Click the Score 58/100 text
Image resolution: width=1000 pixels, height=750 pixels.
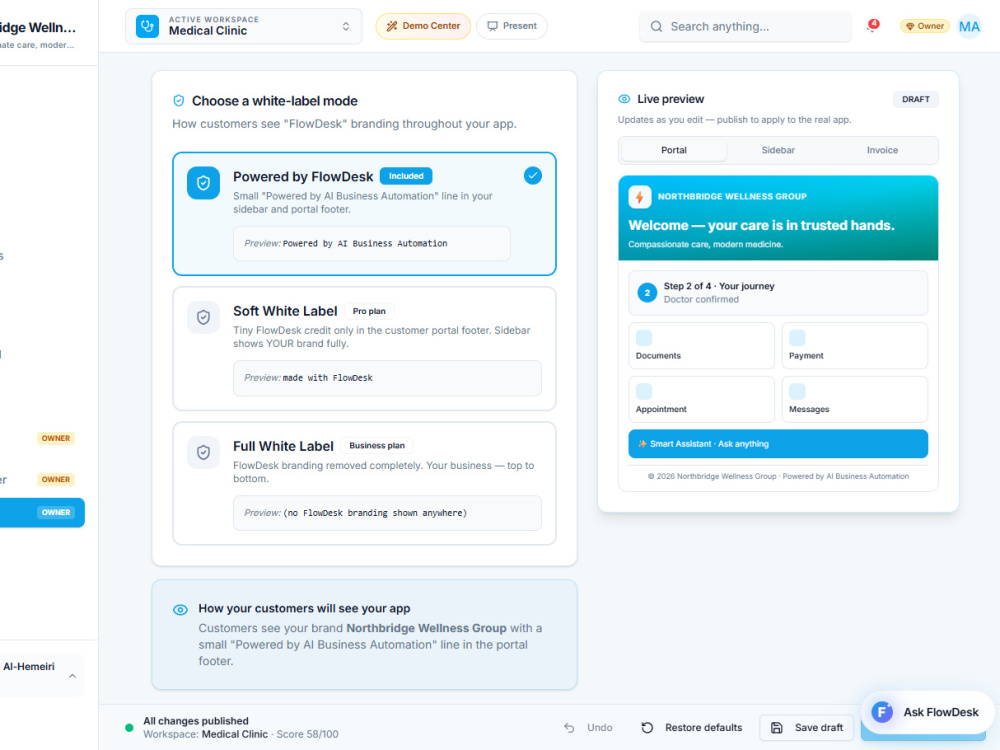307,735
